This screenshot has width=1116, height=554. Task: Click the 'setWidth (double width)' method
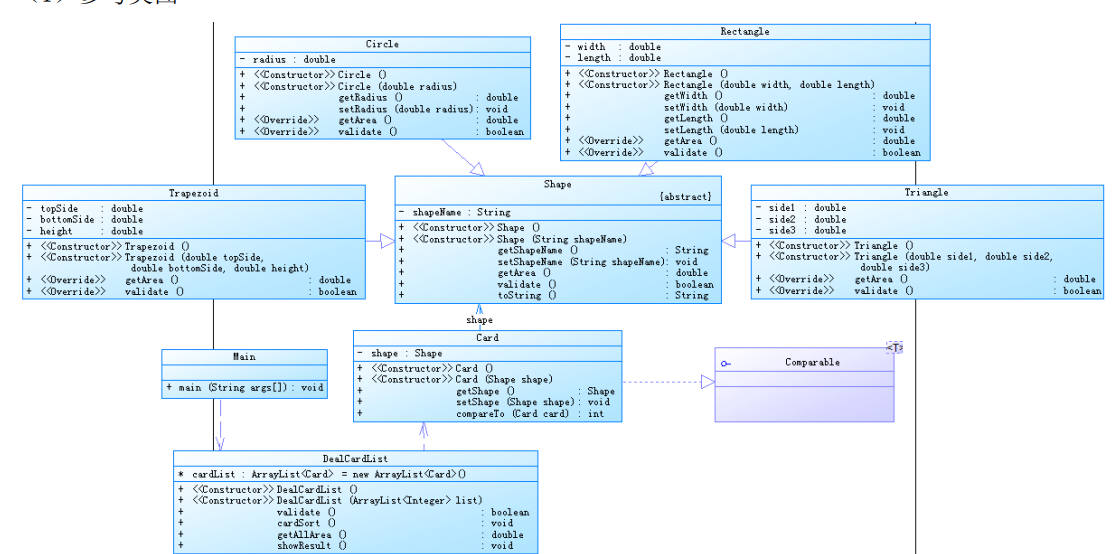click(x=726, y=107)
